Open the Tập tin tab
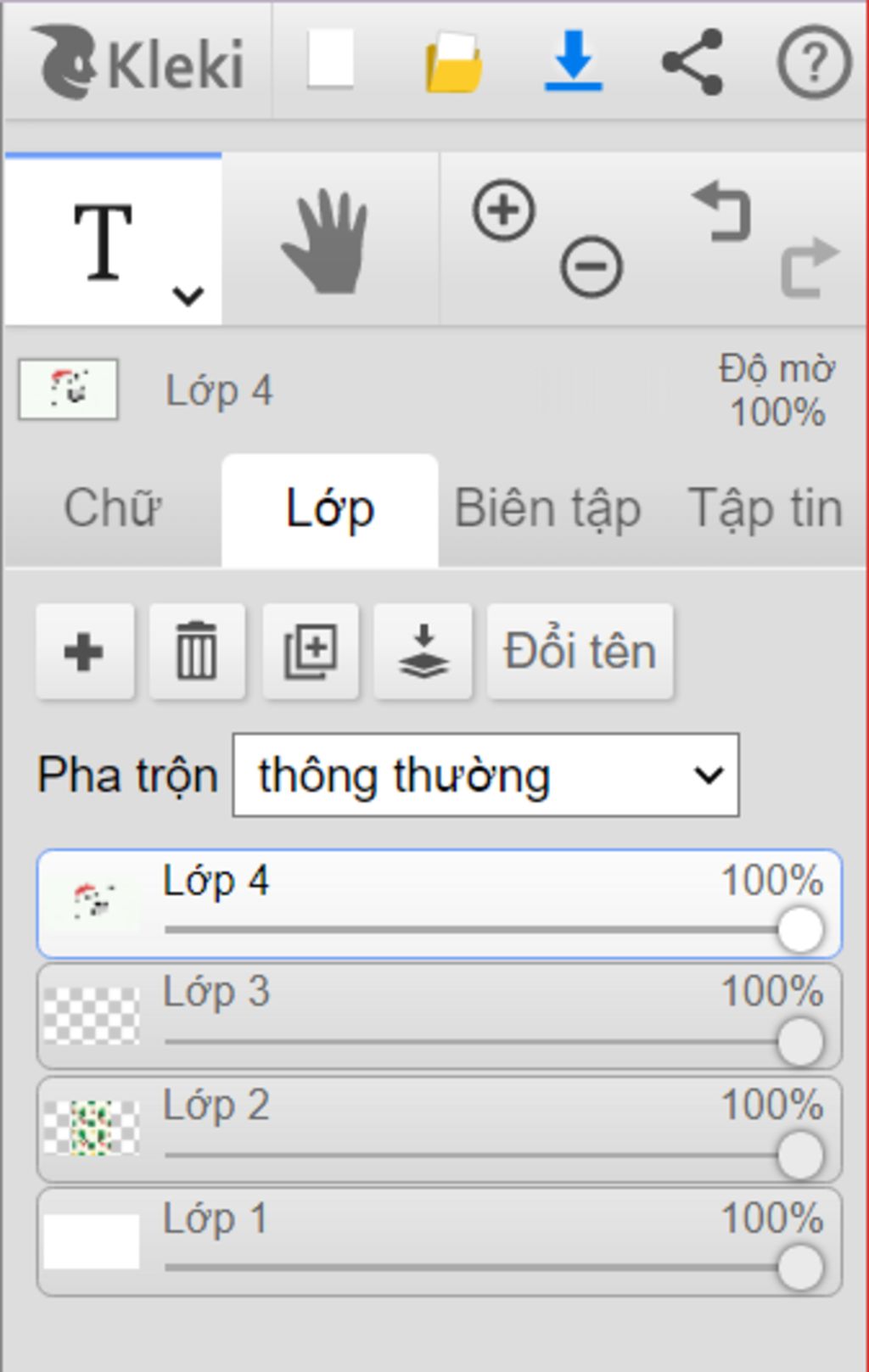Screen dimensions: 869x1372 [765, 509]
